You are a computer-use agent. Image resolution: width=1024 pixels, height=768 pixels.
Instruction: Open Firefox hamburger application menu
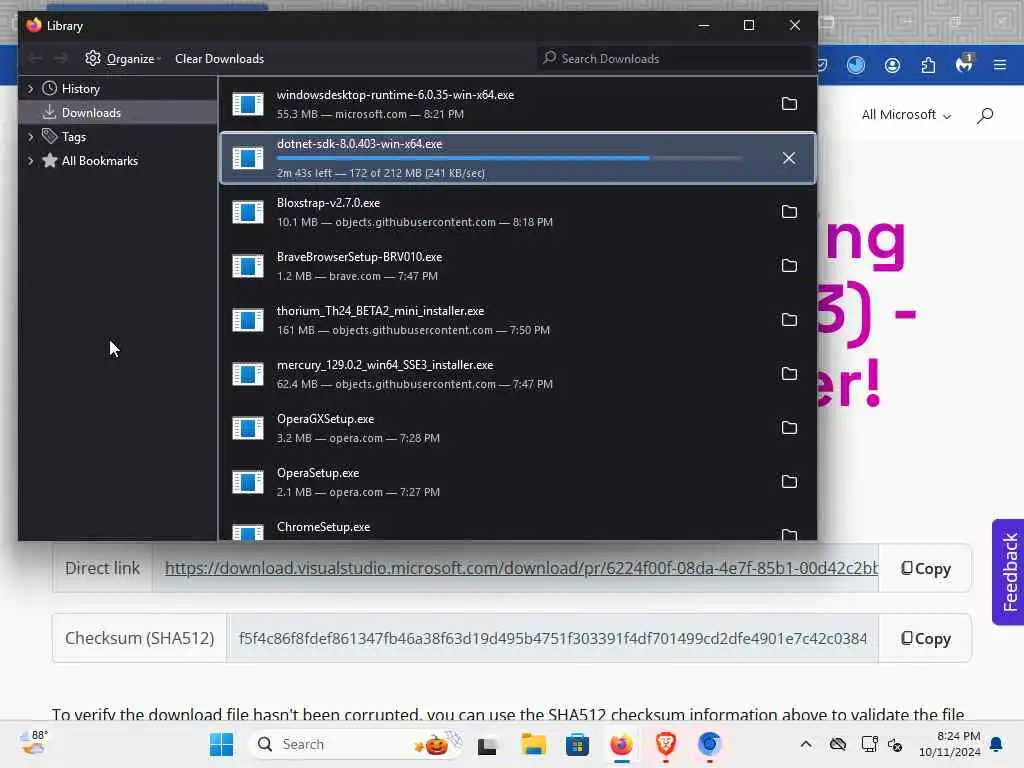click(999, 65)
